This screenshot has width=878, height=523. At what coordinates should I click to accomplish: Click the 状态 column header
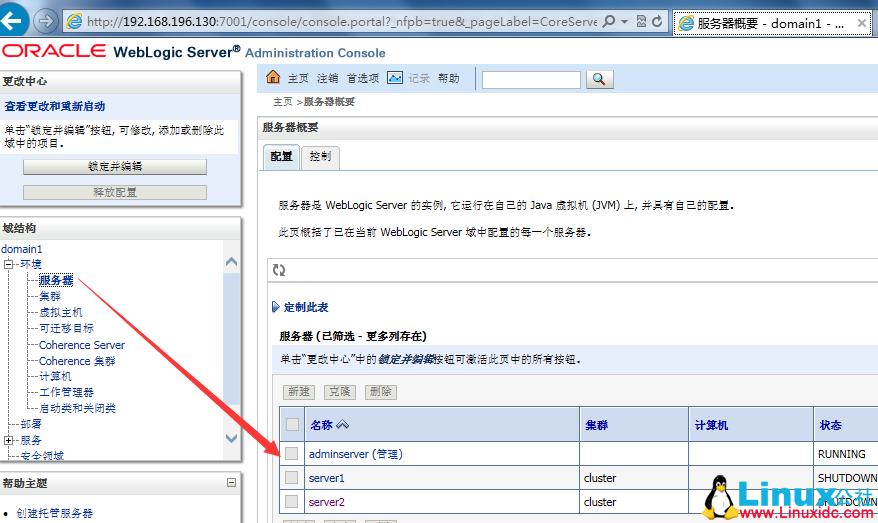click(830, 425)
